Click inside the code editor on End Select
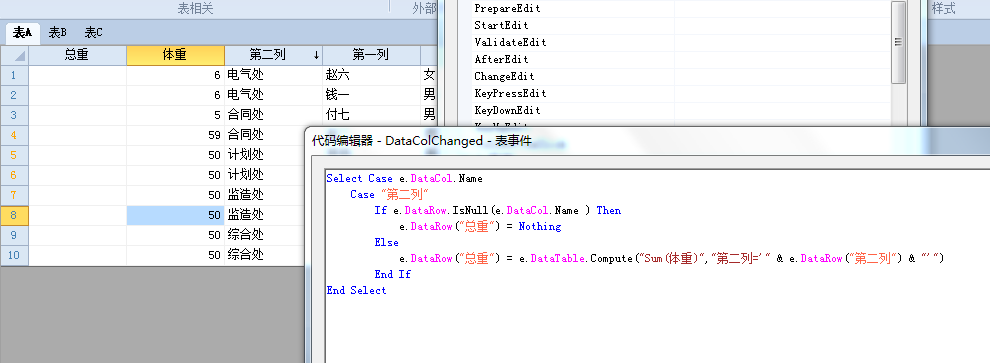The height and width of the screenshot is (363, 990). [356, 290]
